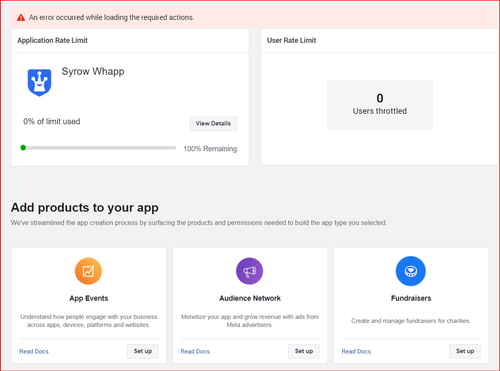This screenshot has height=371, width=500.
Task: Click the red warning triangle icon
Action: point(21,17)
